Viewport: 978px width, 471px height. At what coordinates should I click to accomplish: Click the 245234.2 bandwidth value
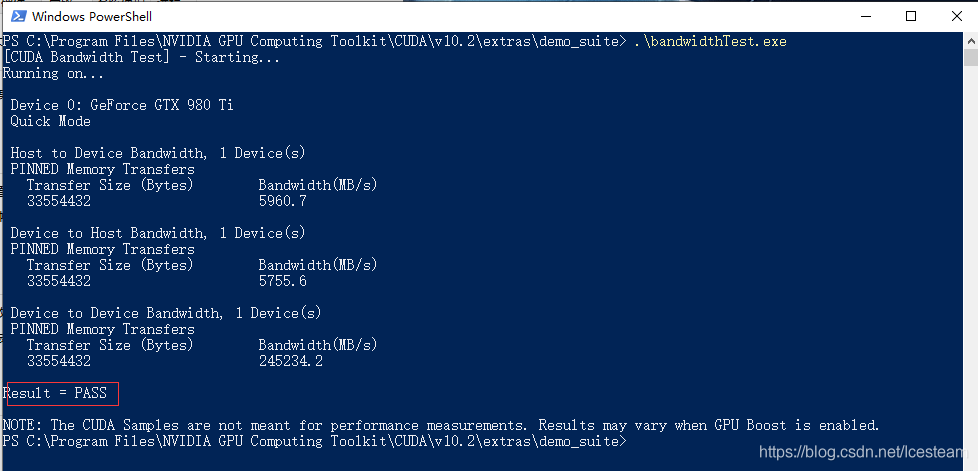click(x=290, y=361)
